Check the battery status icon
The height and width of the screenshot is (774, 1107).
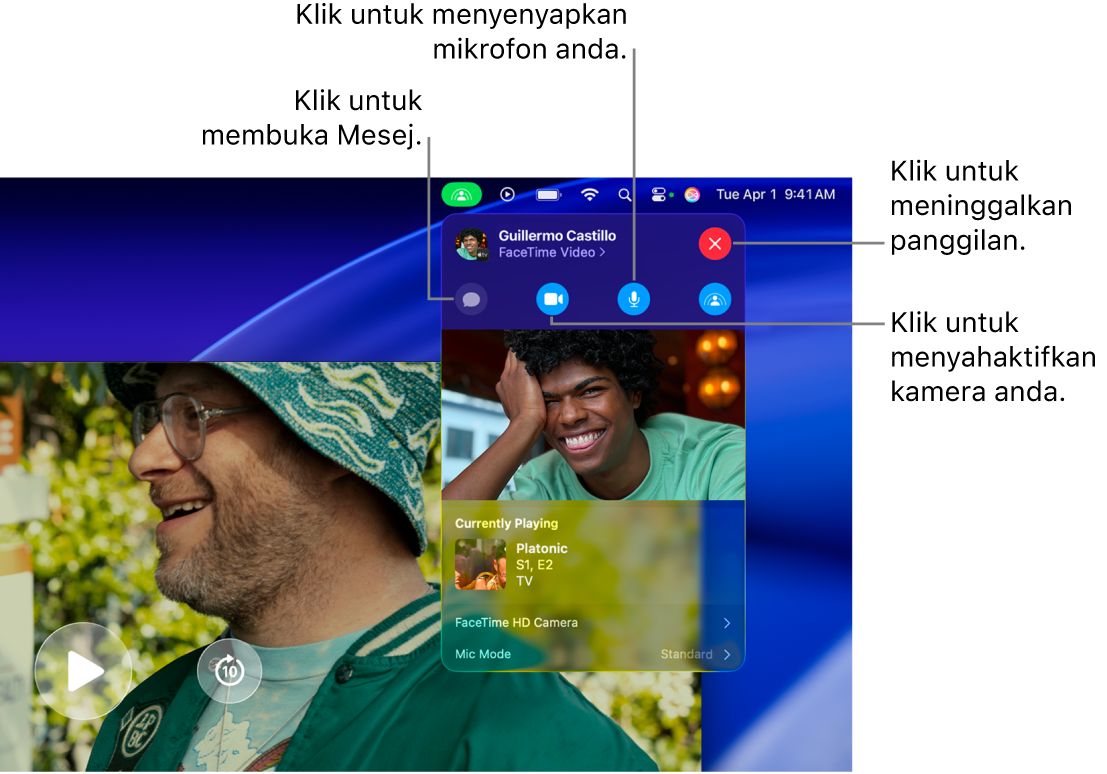click(x=549, y=194)
